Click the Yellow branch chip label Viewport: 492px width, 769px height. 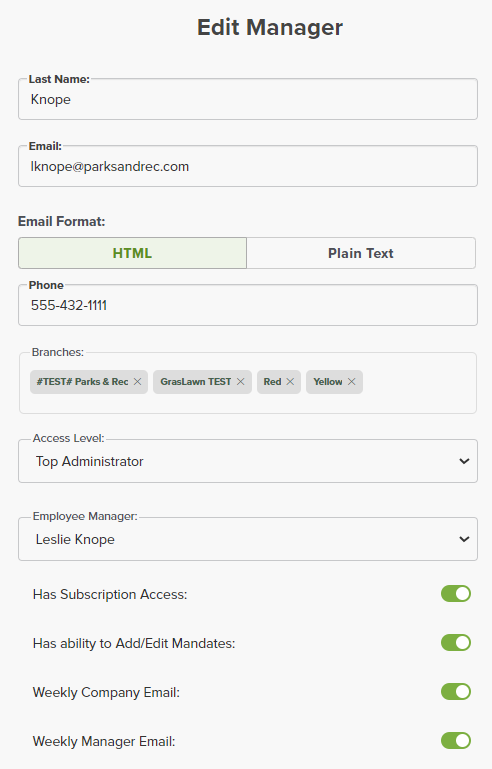click(x=328, y=382)
